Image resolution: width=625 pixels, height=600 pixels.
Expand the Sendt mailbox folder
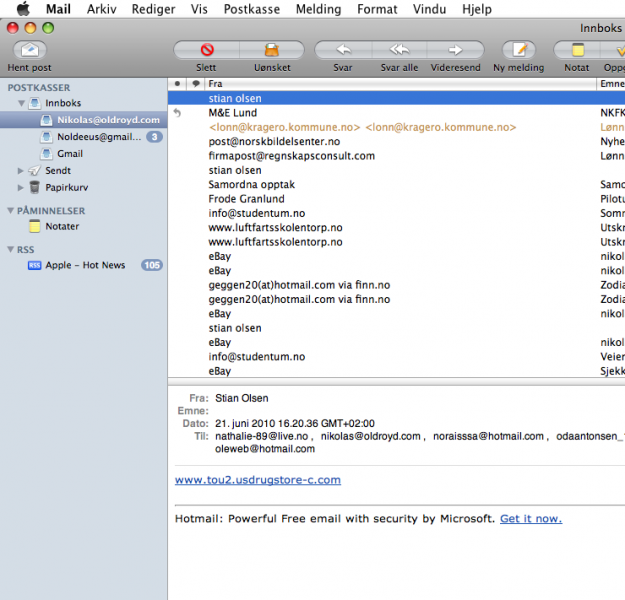(x=20, y=171)
